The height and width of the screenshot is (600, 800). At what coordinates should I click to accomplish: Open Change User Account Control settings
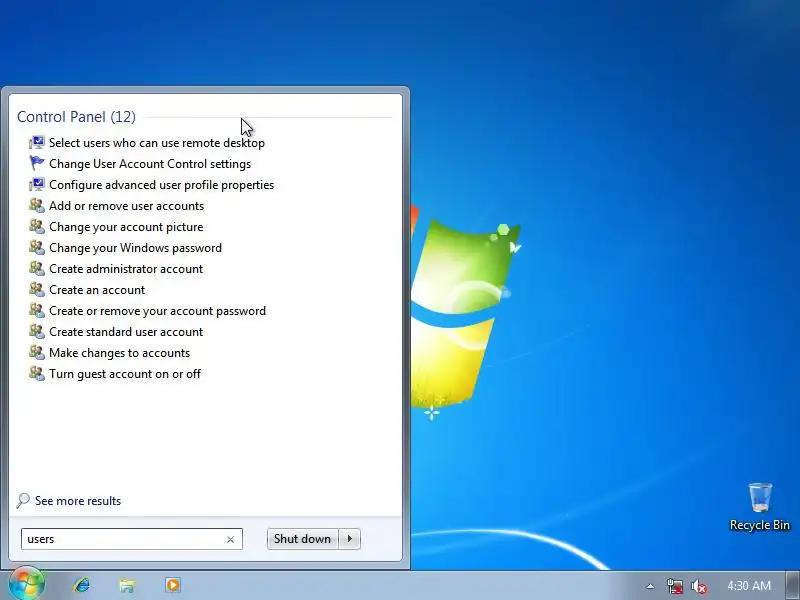[150, 164]
